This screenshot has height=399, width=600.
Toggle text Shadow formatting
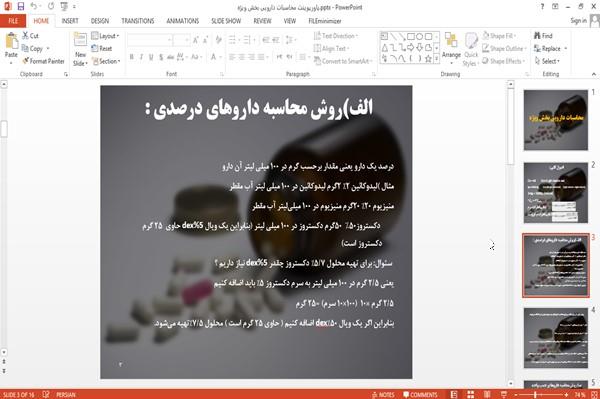[161, 57]
